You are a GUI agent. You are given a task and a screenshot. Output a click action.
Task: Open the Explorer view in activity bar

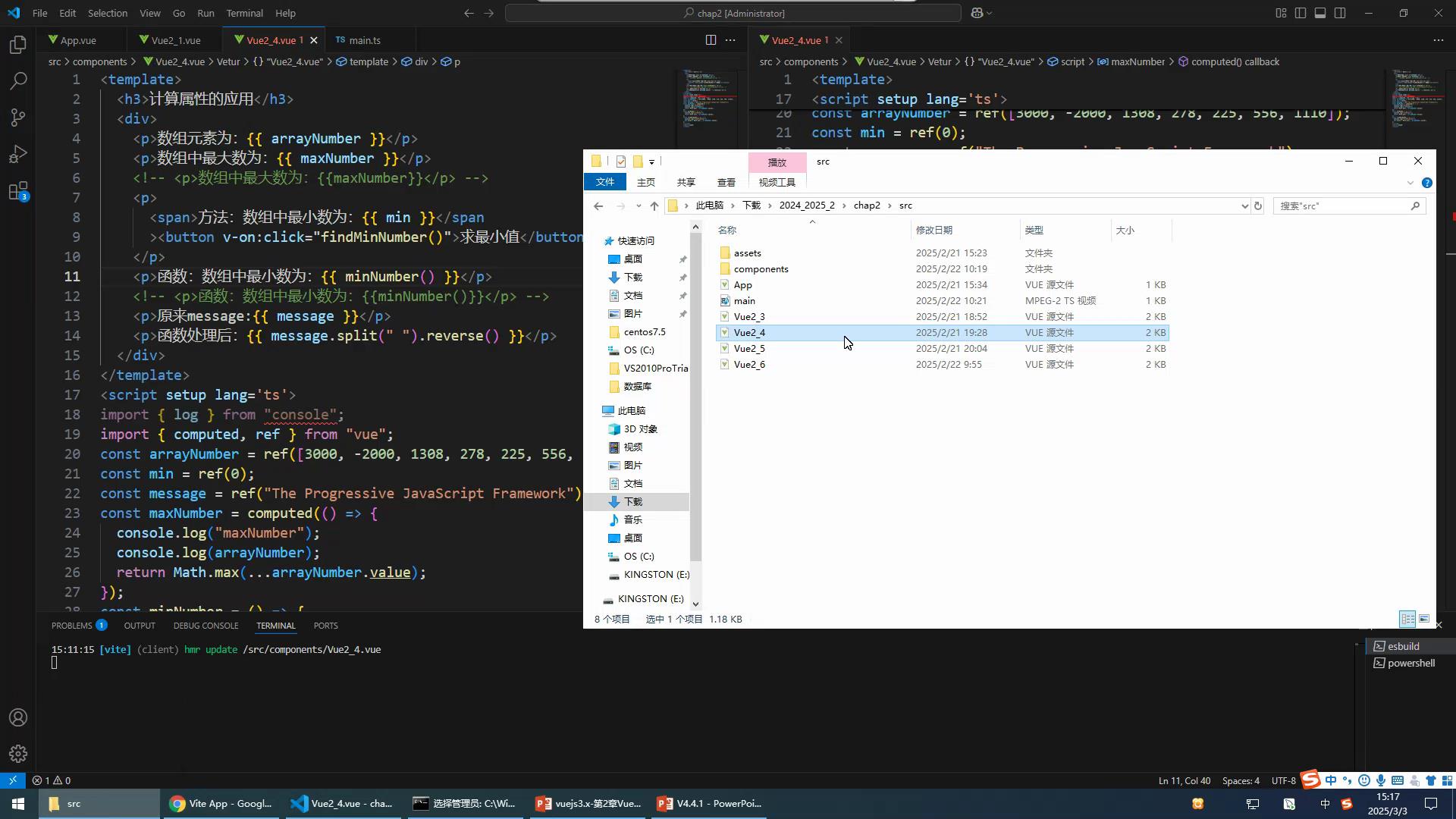pyautogui.click(x=18, y=45)
